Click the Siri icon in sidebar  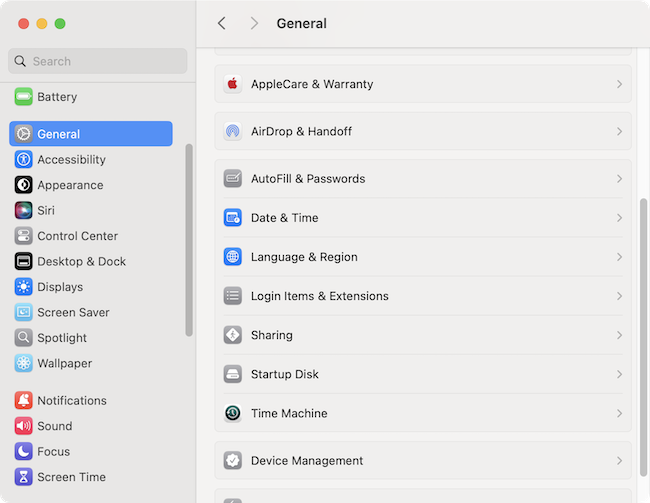tap(23, 210)
